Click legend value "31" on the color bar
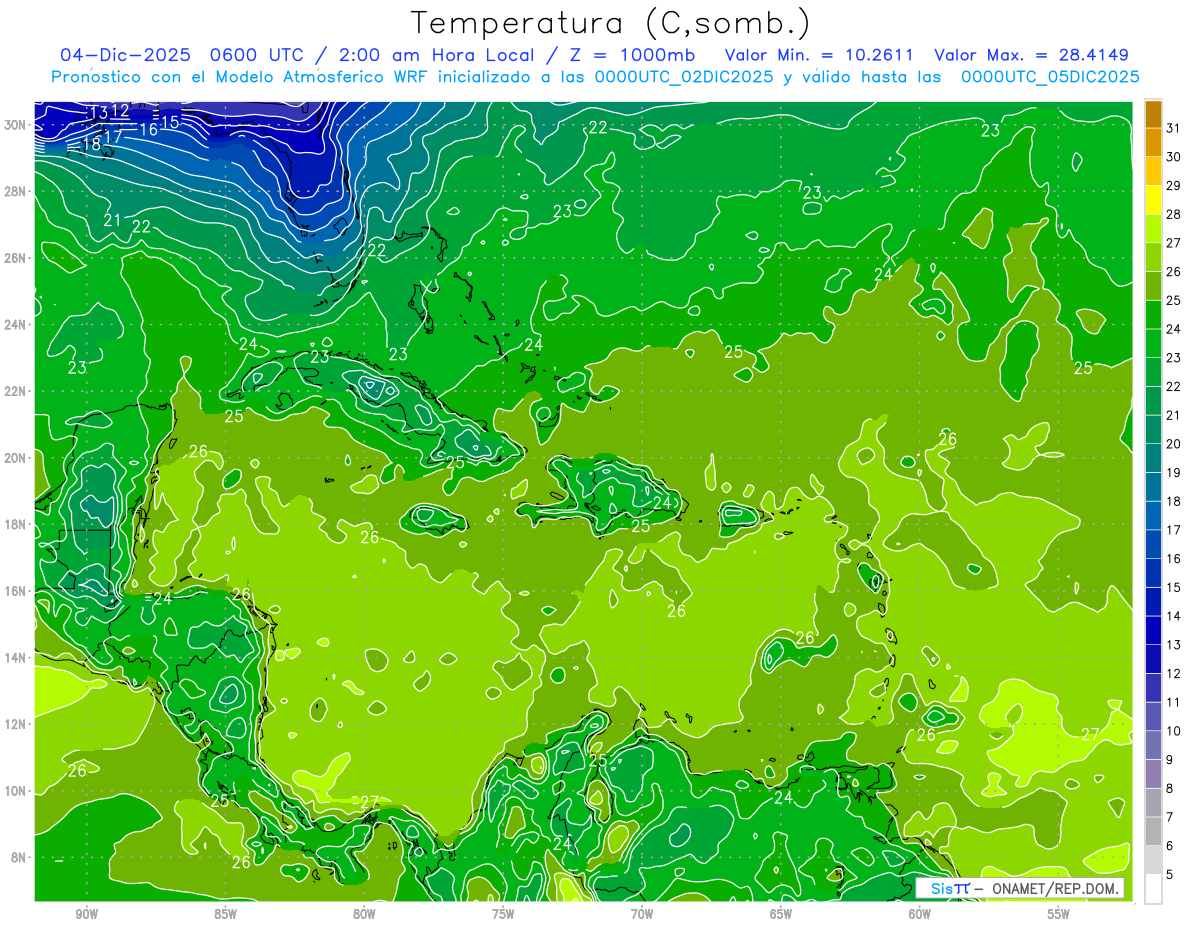Viewport: 1200px width, 927px height. point(1173,128)
